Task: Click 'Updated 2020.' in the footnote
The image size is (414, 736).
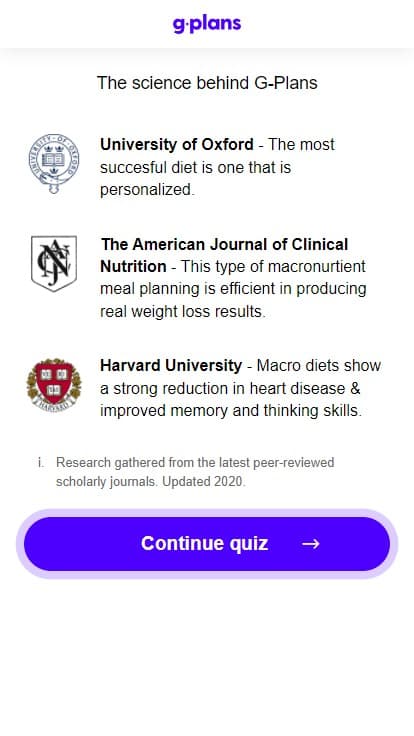Action: click(x=204, y=482)
